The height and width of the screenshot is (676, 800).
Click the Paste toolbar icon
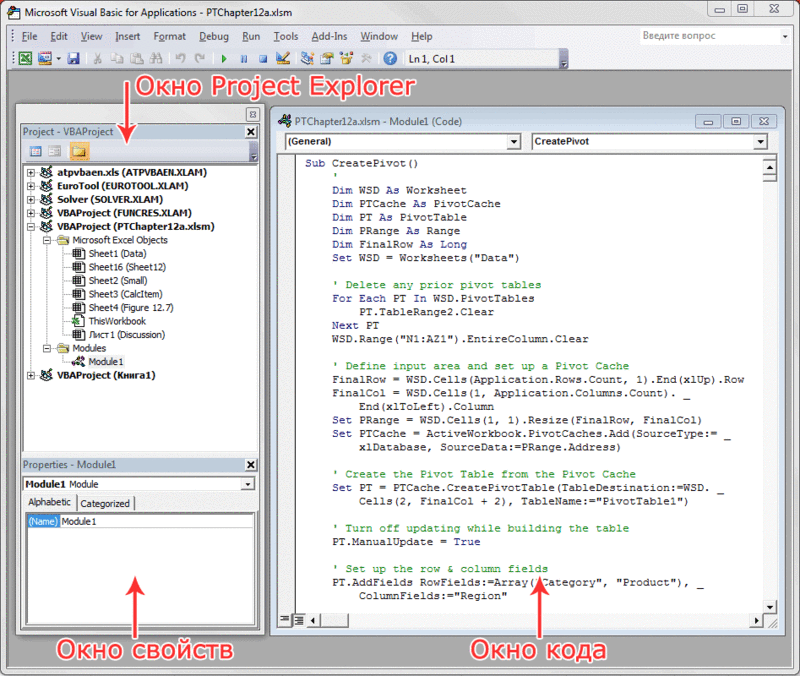136,59
